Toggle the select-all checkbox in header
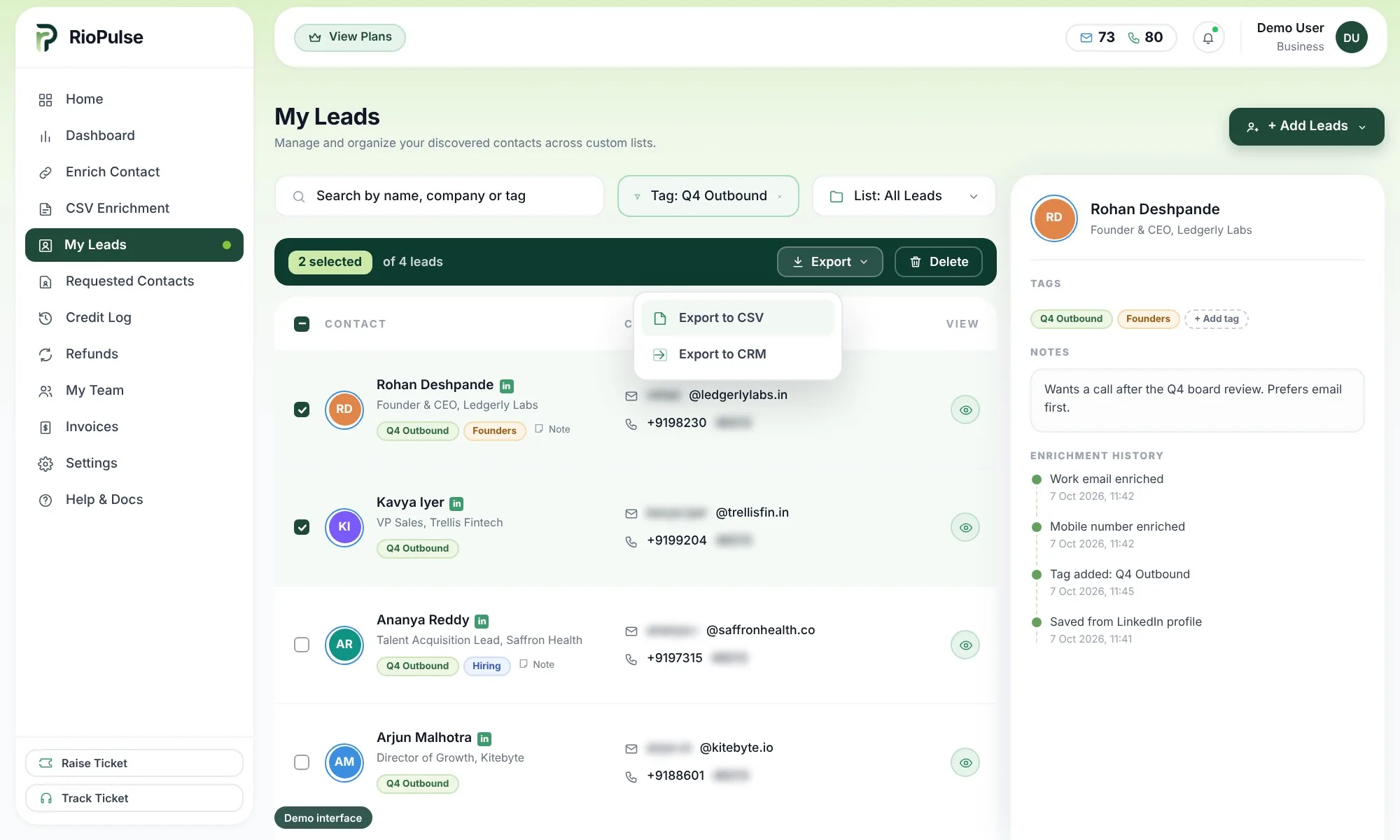Image resolution: width=1400 pixels, height=840 pixels. 302,324
